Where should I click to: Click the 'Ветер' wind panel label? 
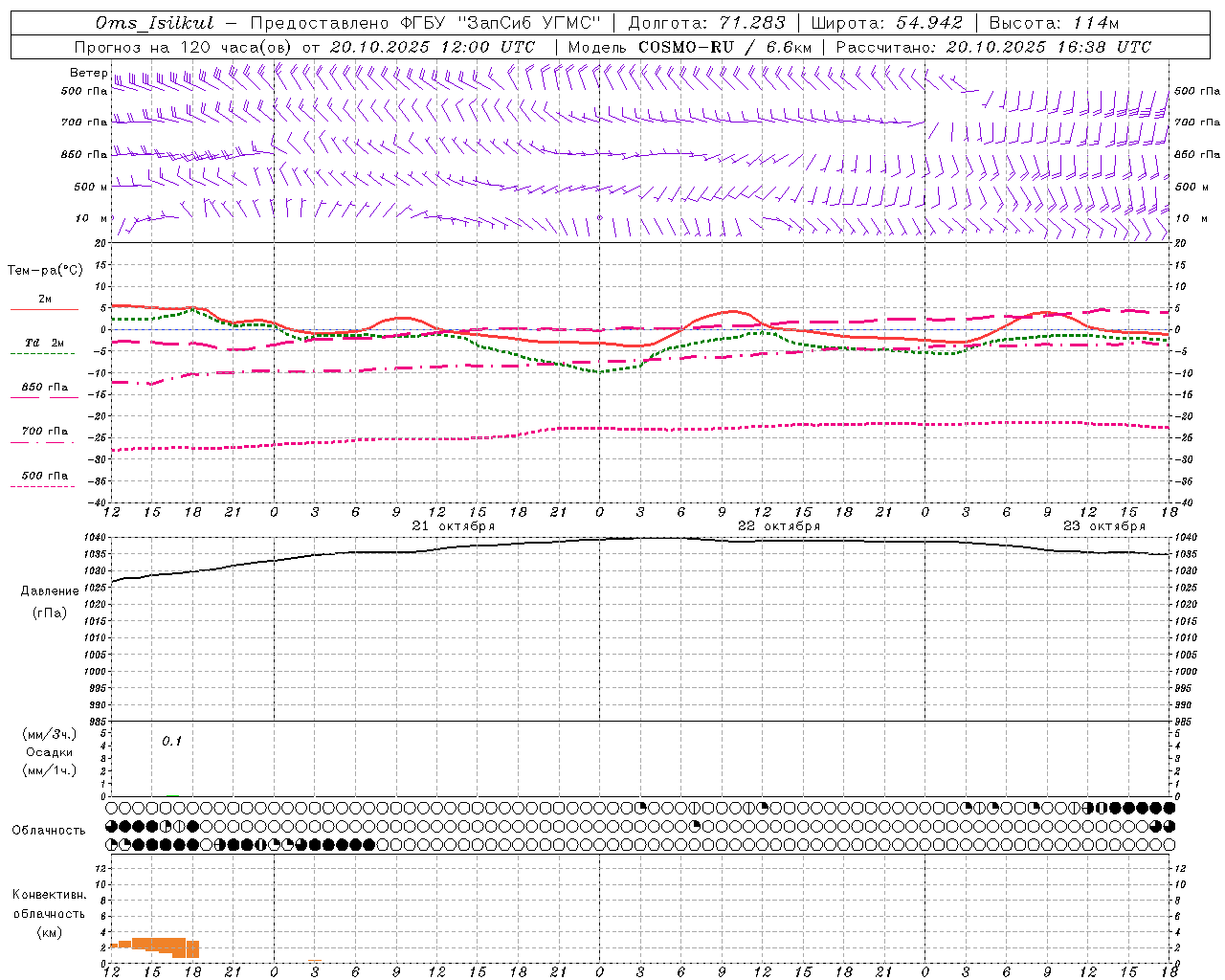pos(88,73)
